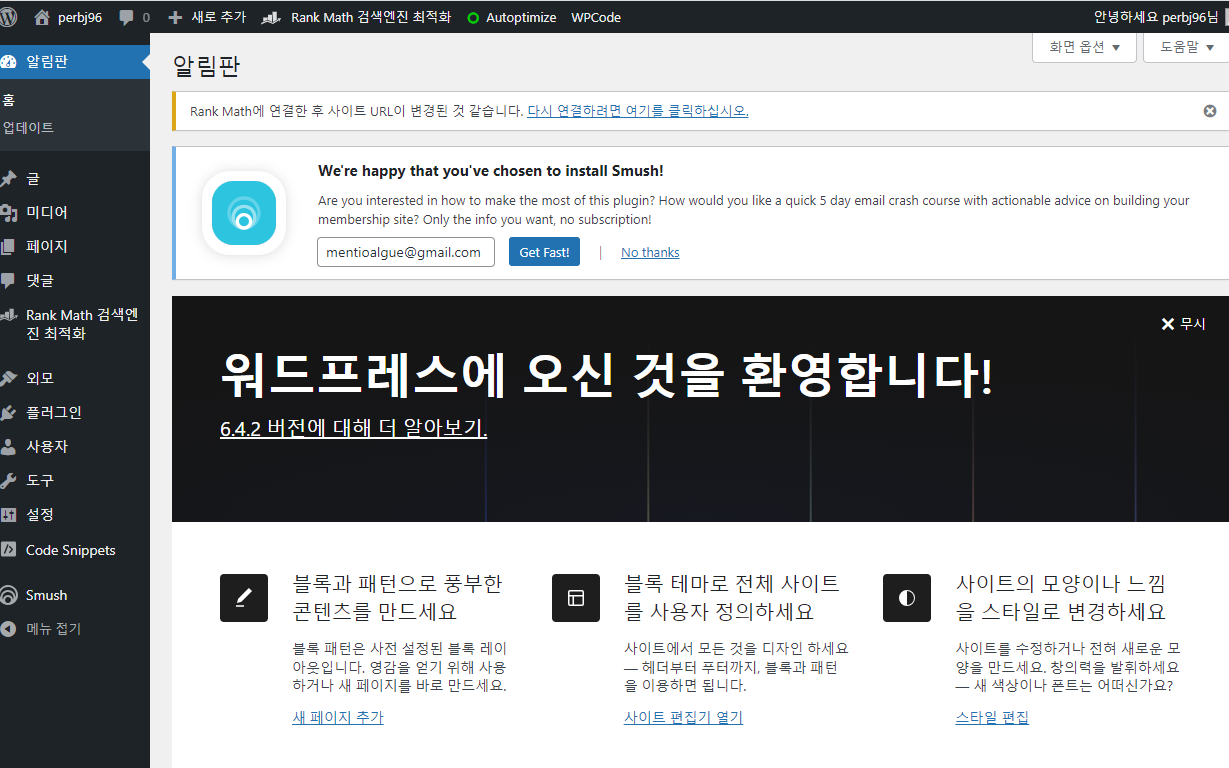Click the No thanks link
1229x768 pixels.
(x=650, y=253)
